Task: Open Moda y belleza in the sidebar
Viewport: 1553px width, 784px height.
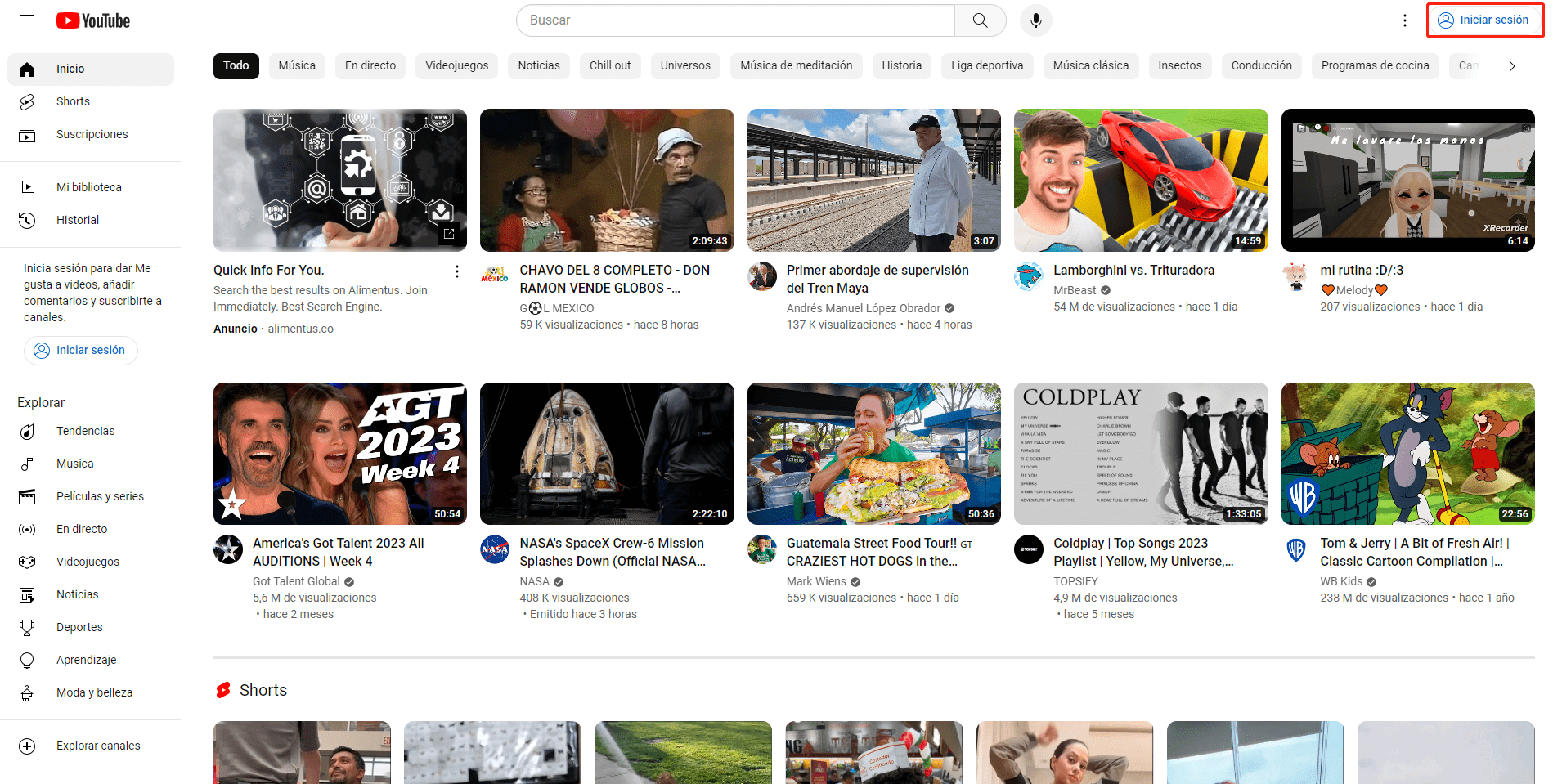Action: tap(91, 692)
